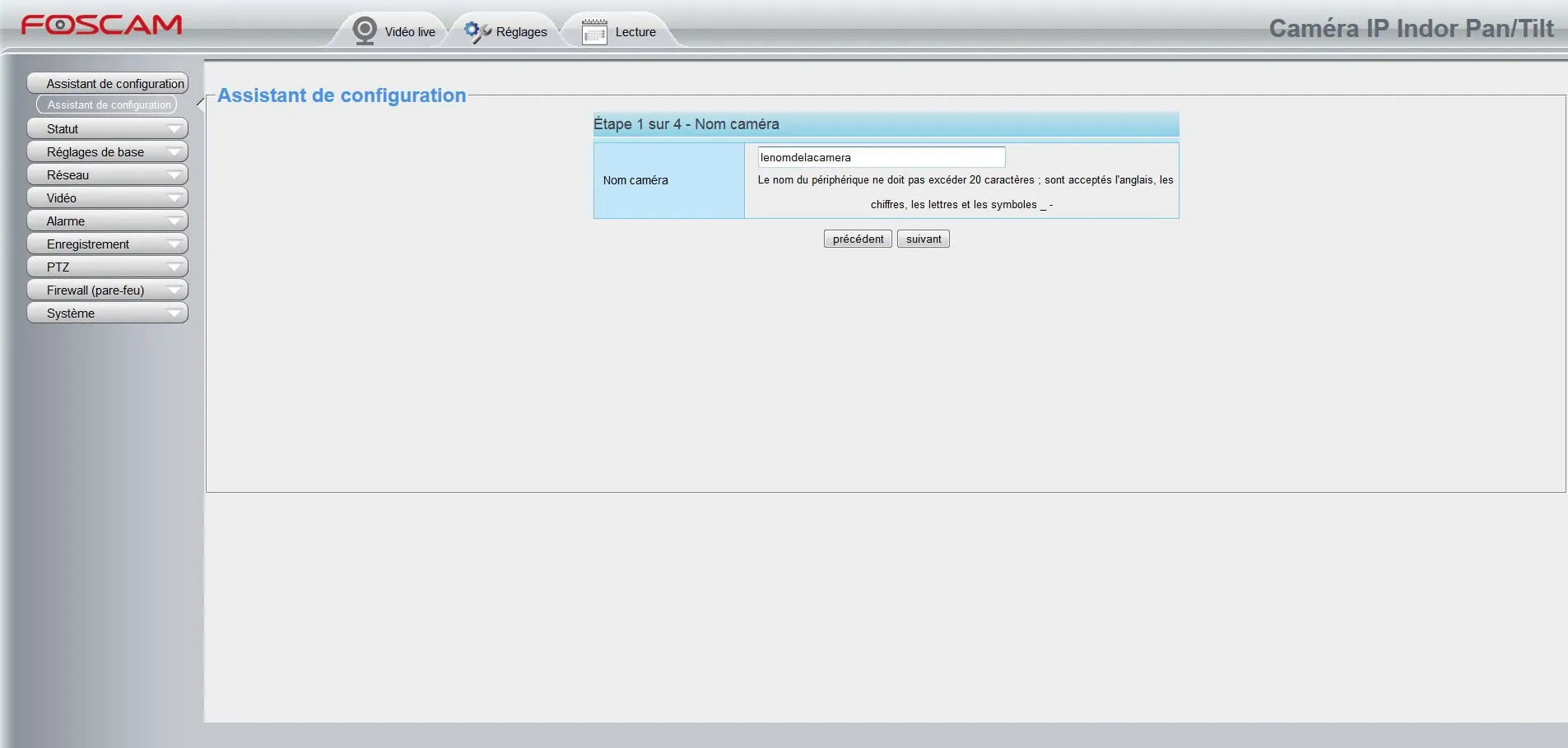Click the Nom caméra text field
The height and width of the screenshot is (748, 1568).
pyautogui.click(x=881, y=157)
